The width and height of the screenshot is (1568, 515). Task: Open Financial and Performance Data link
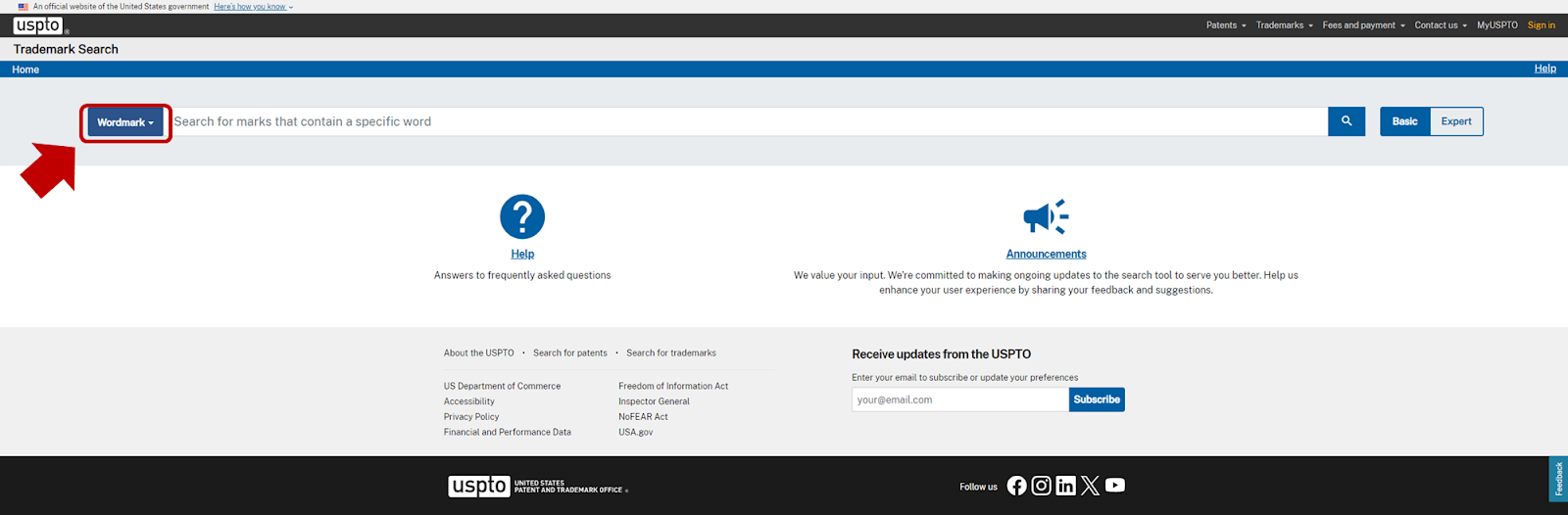[x=507, y=432]
